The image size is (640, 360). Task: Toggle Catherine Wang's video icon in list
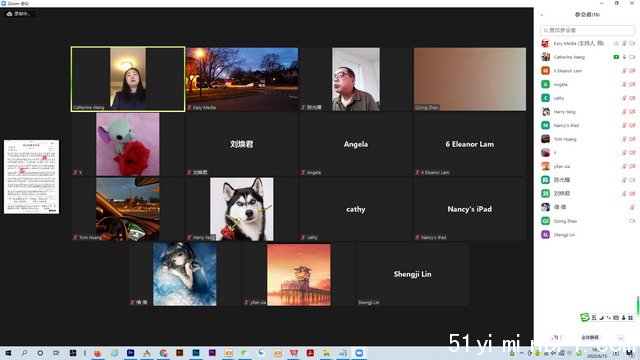coord(632,57)
